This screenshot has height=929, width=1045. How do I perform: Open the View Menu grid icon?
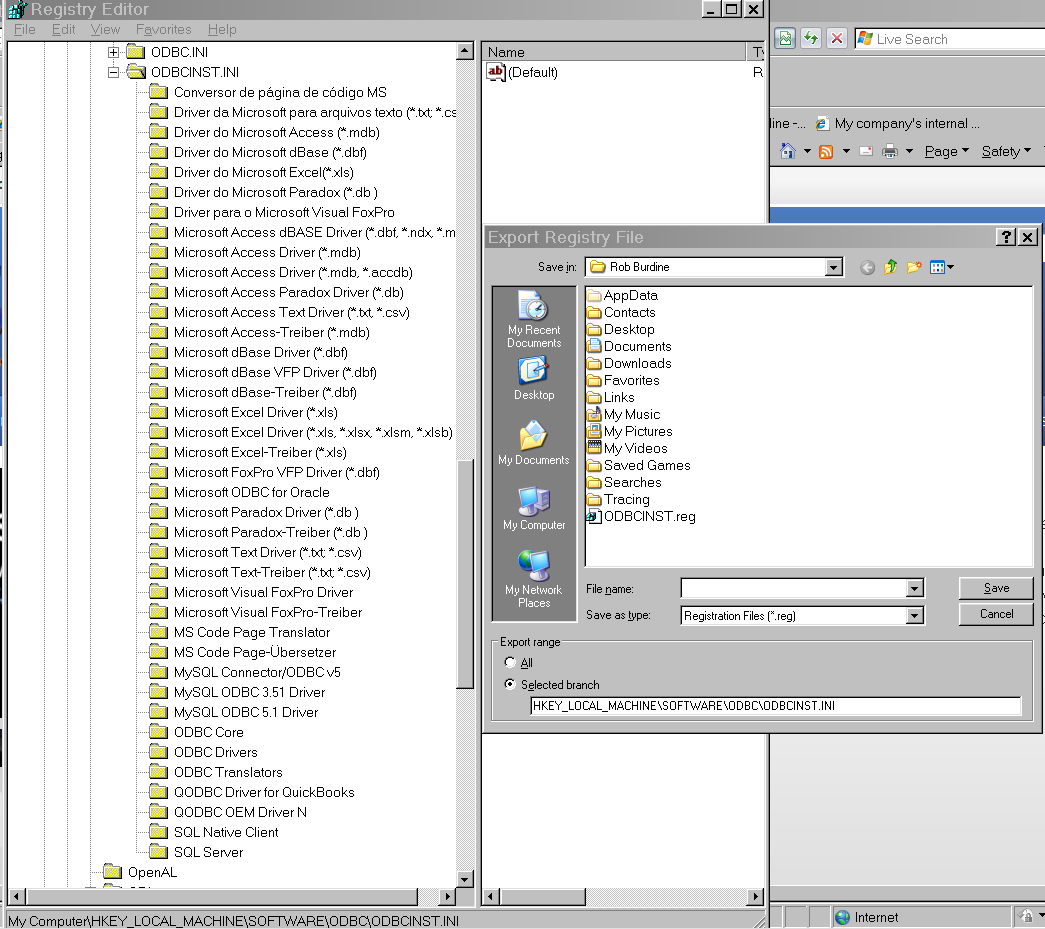click(937, 267)
